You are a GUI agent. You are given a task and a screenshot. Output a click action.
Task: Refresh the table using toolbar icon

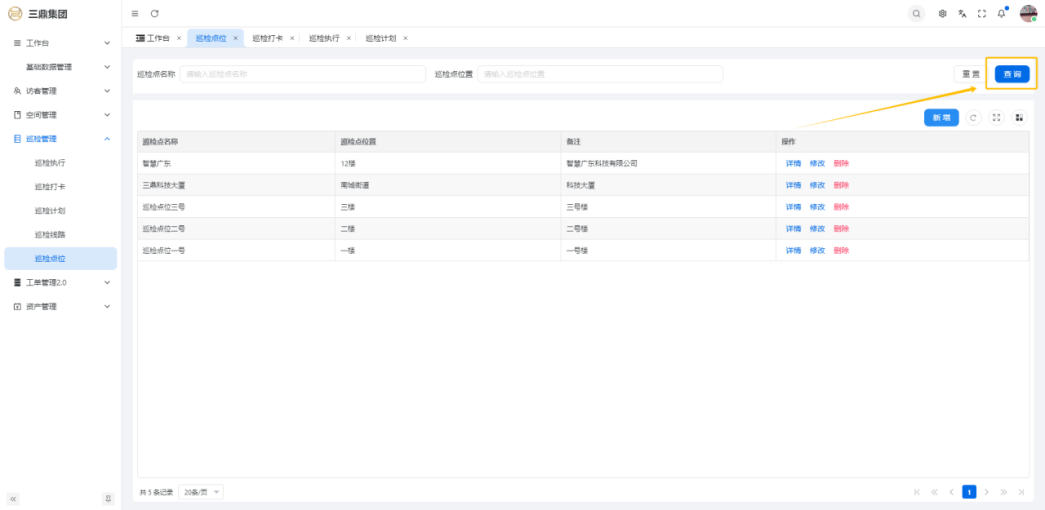[x=973, y=118]
